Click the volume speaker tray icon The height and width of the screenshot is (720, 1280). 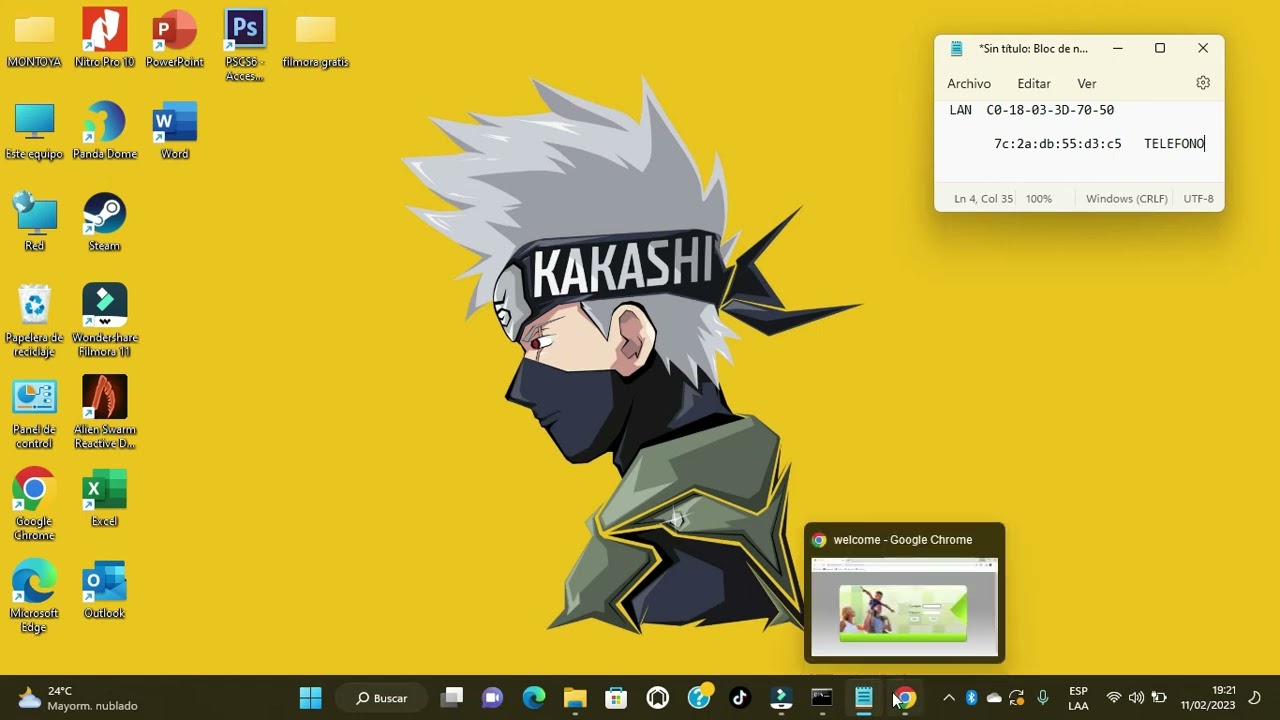tap(1136, 698)
